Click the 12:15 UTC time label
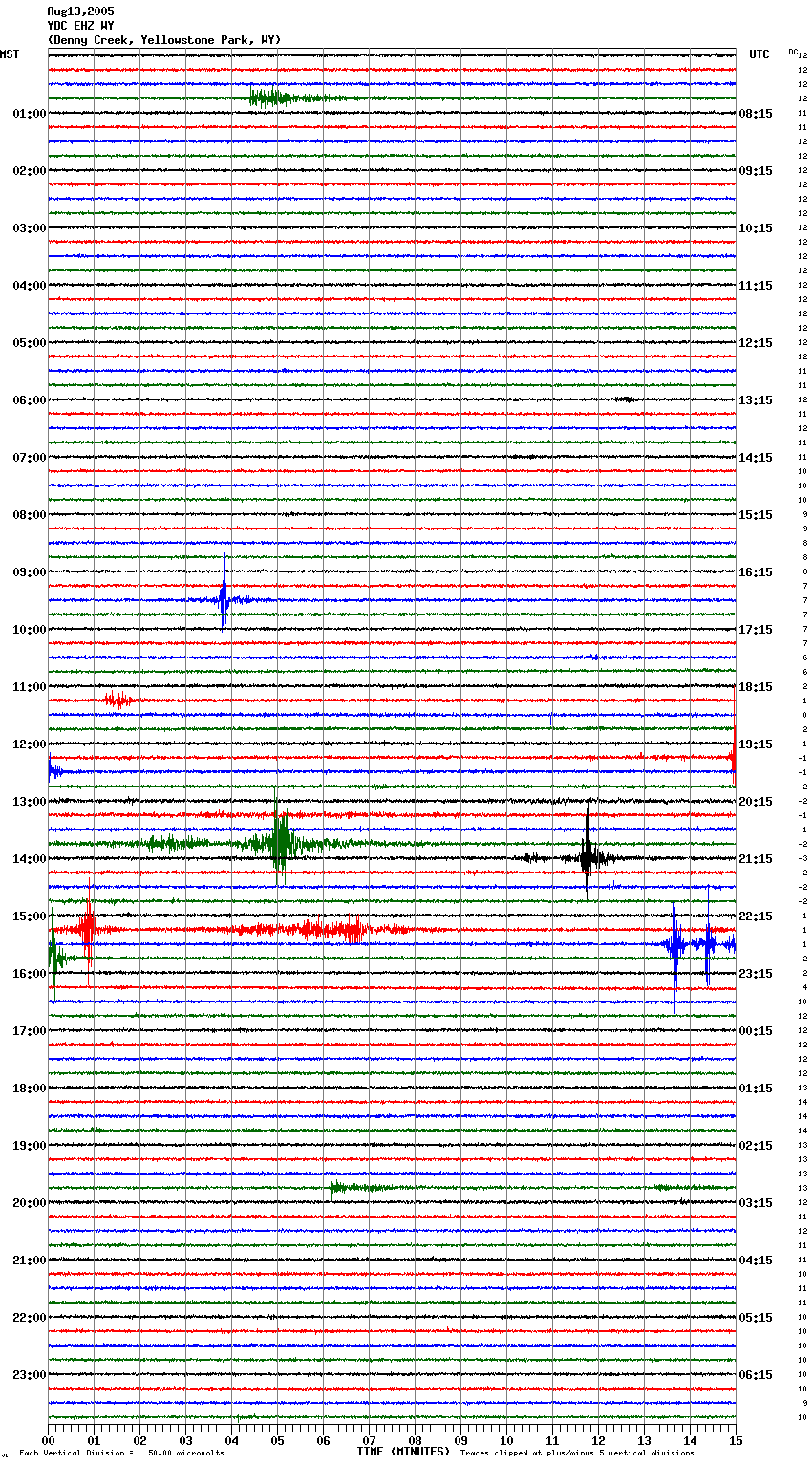This screenshot has width=812, height=1466. [x=756, y=343]
